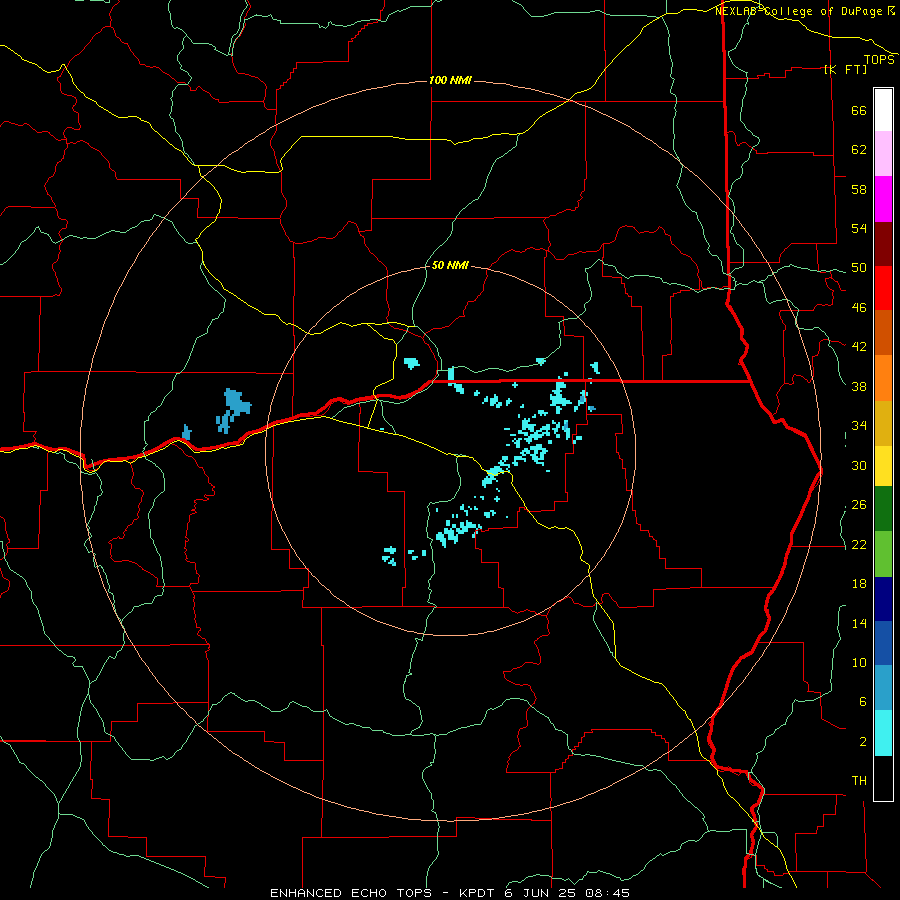Click the light pink legend swatch
The width and height of the screenshot is (900, 900).
pos(883,154)
